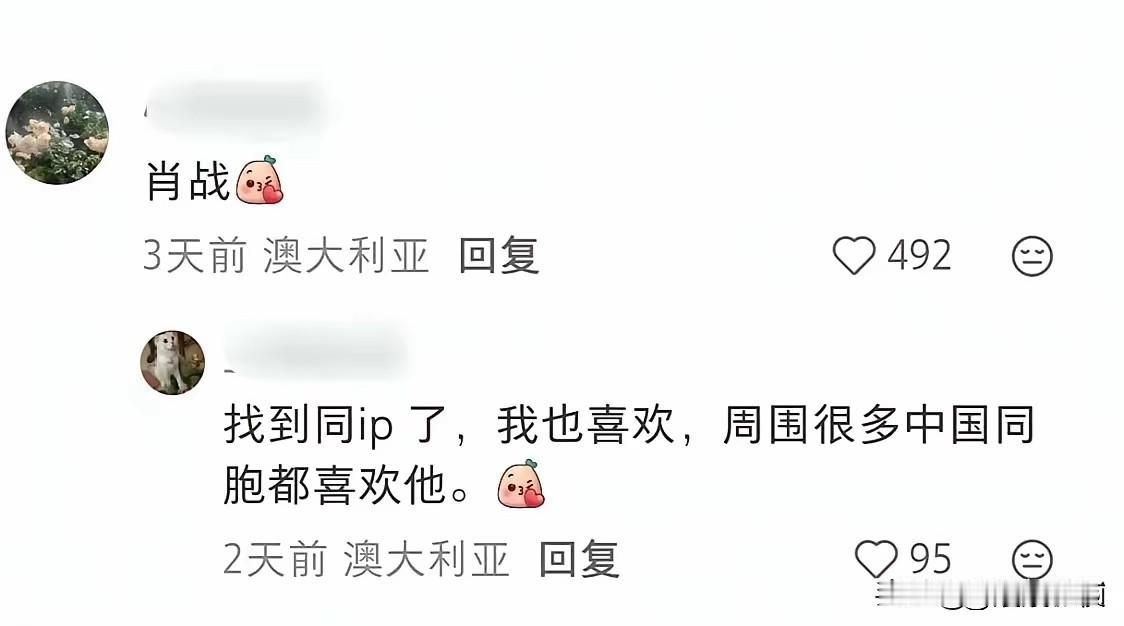Tap the dislike face beside 492 likes
Viewport: 1124px width, 626px height.
click(x=1032, y=256)
